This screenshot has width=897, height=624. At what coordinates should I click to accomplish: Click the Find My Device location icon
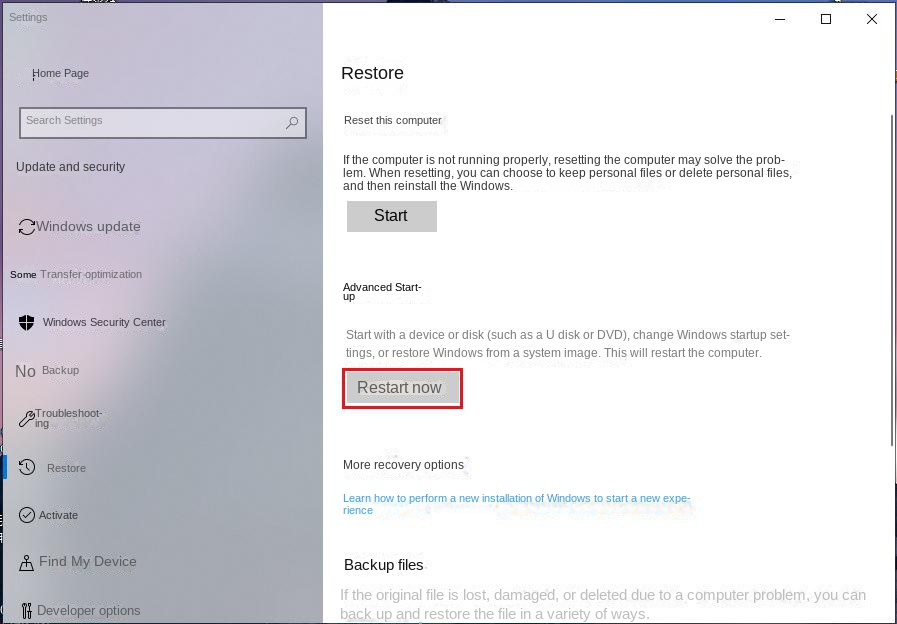(x=25, y=561)
